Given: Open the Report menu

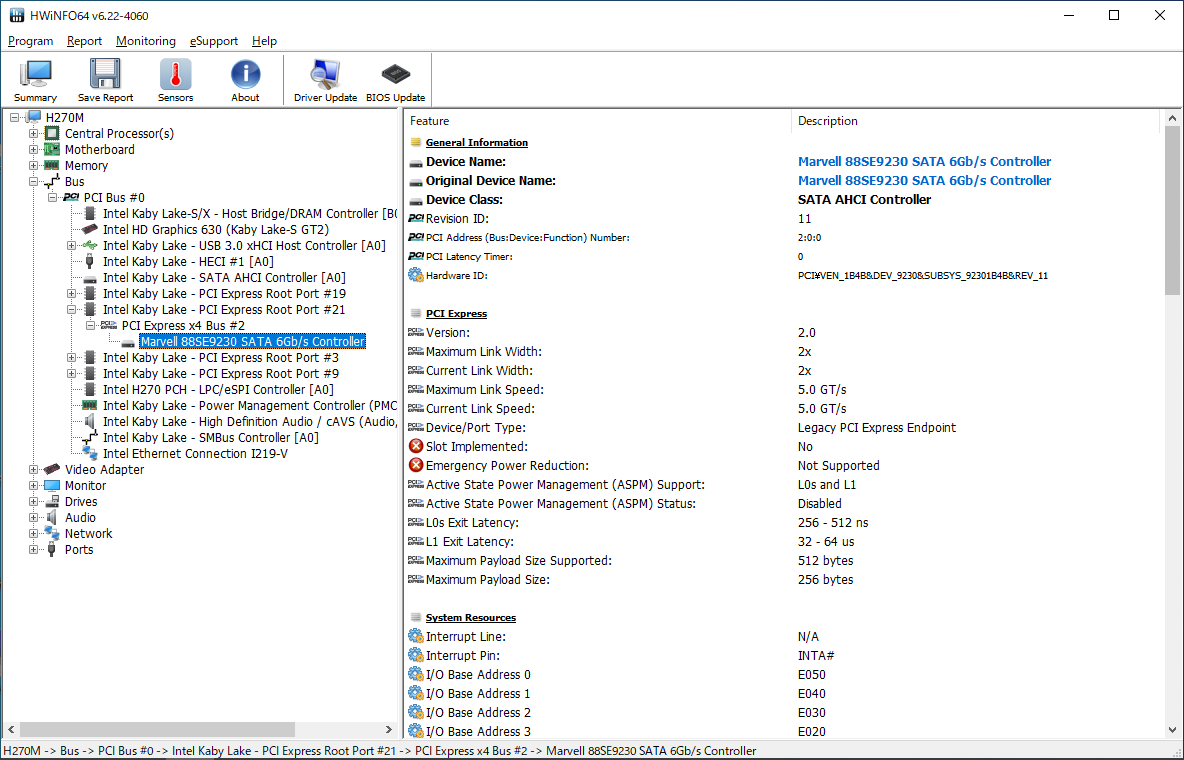Looking at the screenshot, I should (84, 41).
